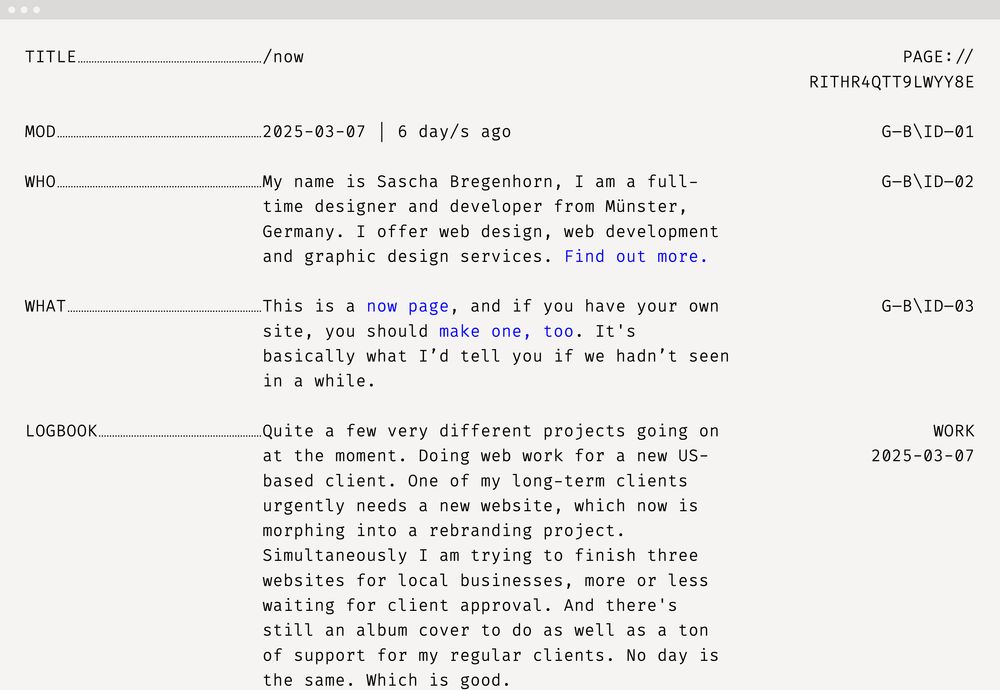Click the WHAT row label
The image size is (1000, 690).
coord(45,307)
